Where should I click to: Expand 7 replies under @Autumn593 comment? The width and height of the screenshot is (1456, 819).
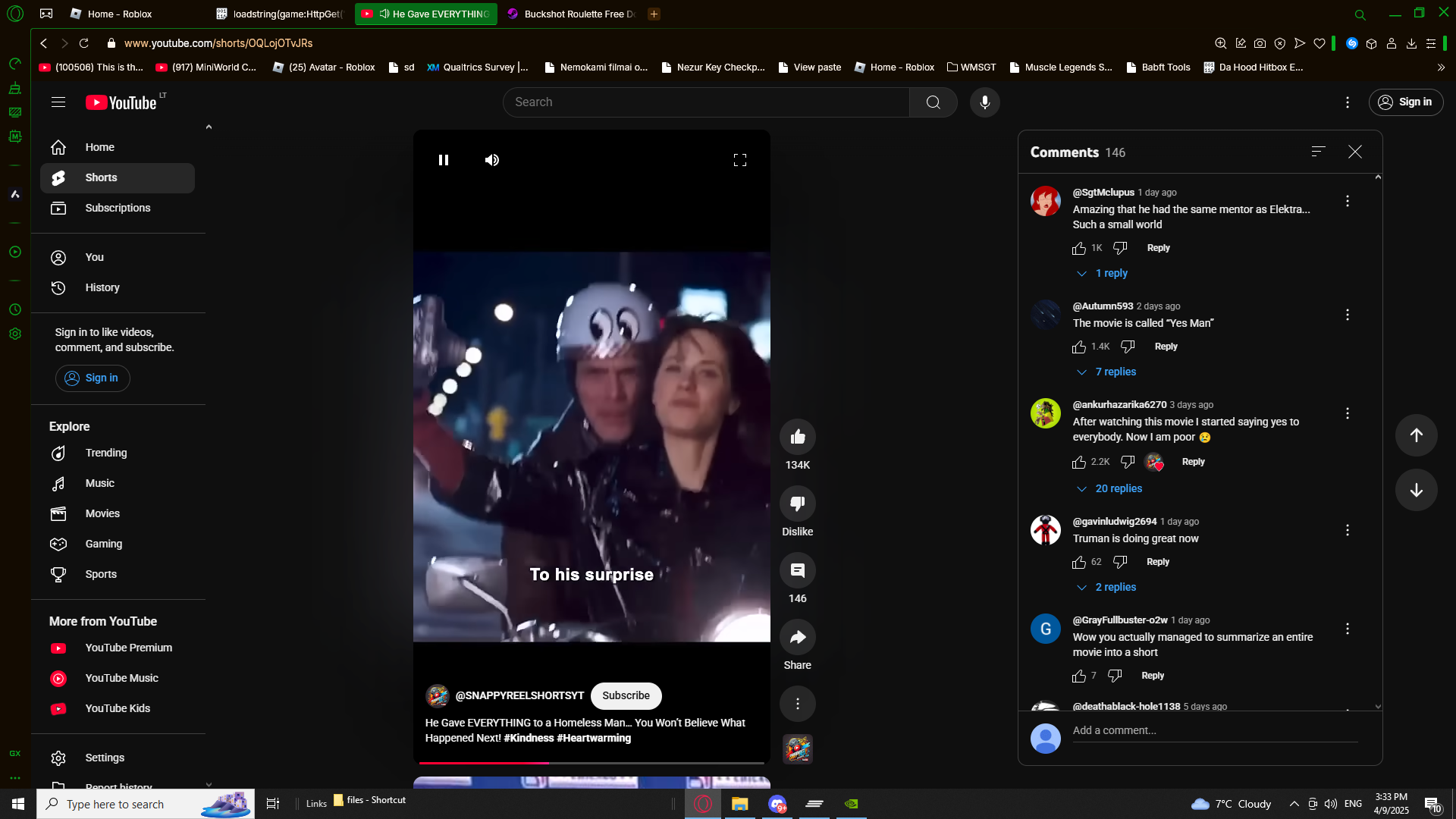point(1107,372)
